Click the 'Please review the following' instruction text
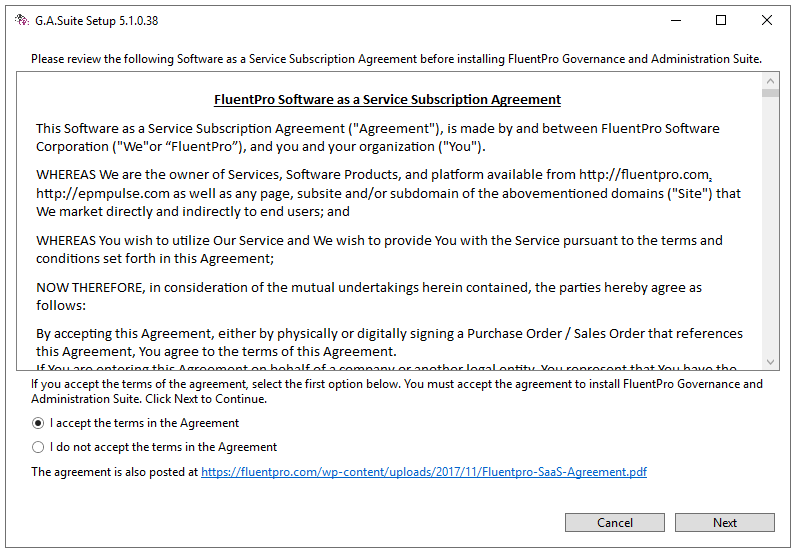Image resolution: width=796 pixels, height=553 pixels. (396, 59)
